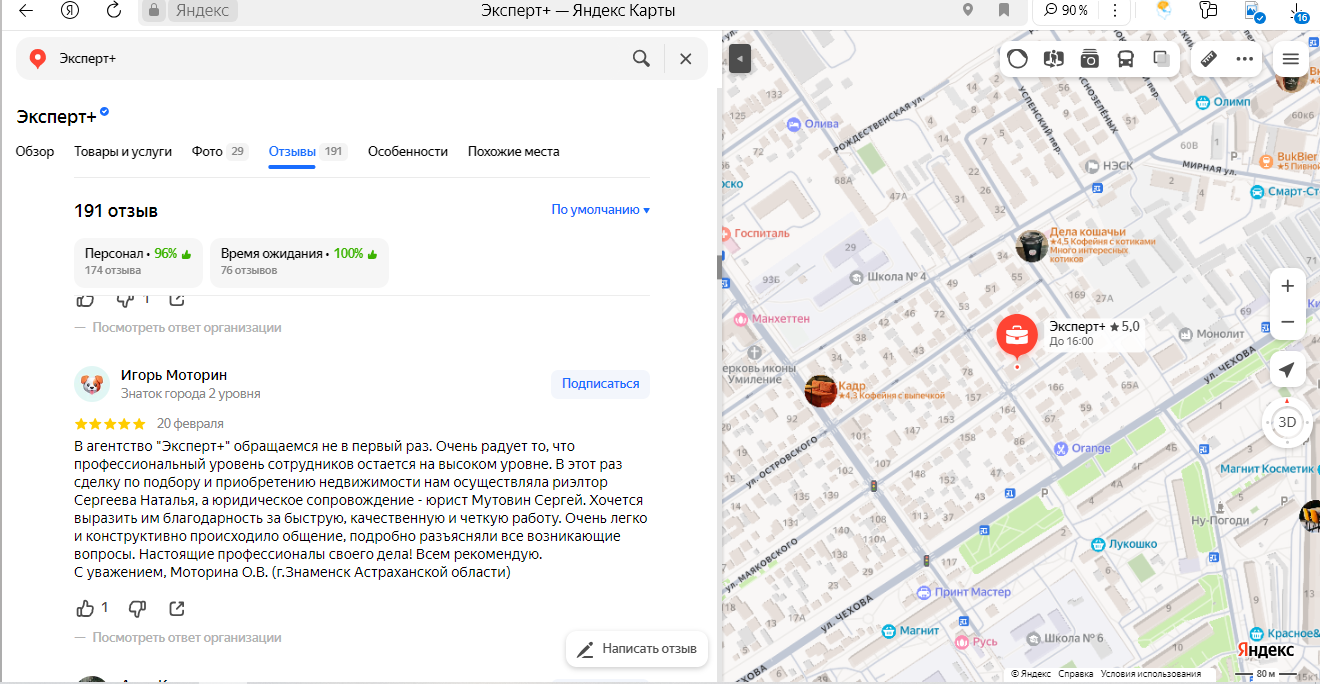This screenshot has width=1320, height=684.
Task: Click the Манхеттен marker on the map
Action: 771,319
